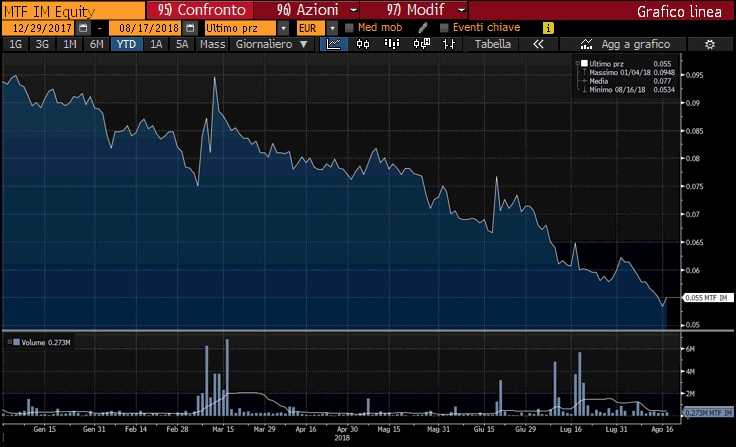The height and width of the screenshot is (447, 736).
Task: Select 3G time range tab
Action: pyautogui.click(x=42, y=44)
